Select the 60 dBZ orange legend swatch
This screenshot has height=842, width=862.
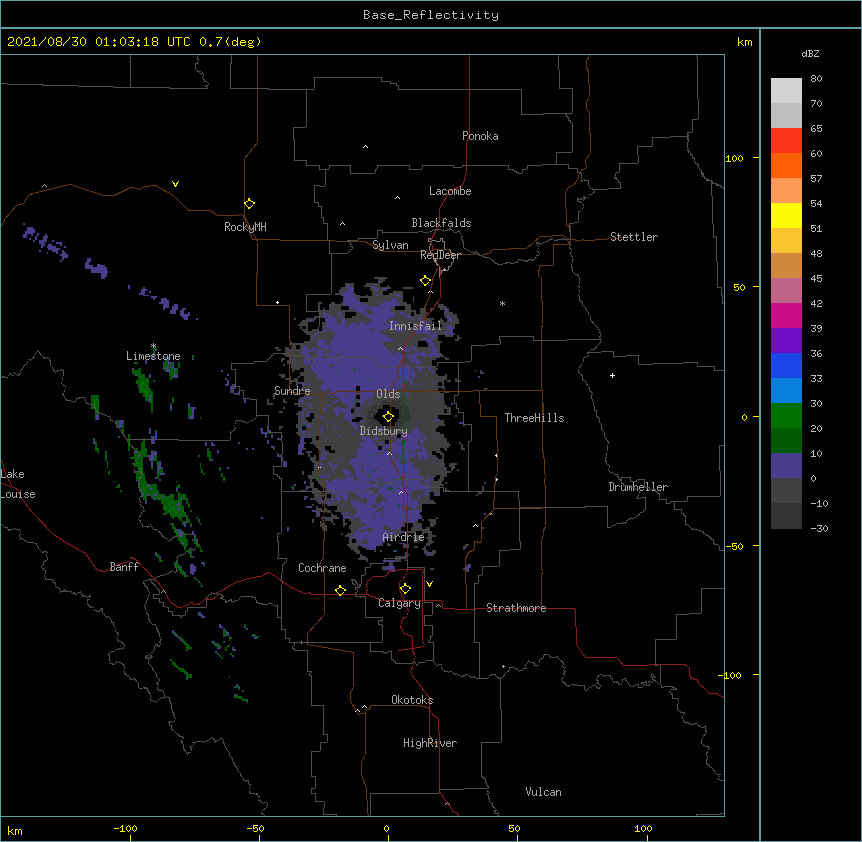pyautogui.click(x=786, y=165)
